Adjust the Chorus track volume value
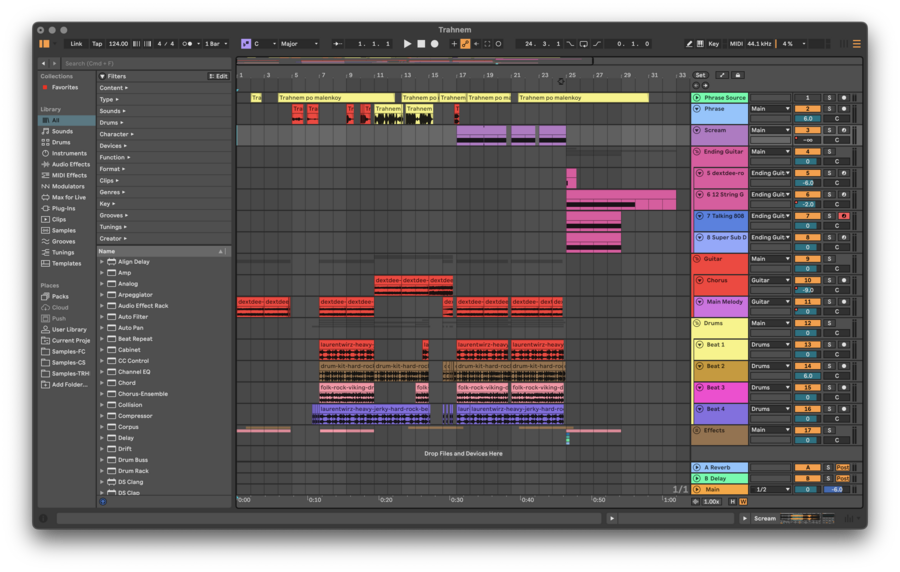900x572 pixels. pyautogui.click(x=807, y=291)
